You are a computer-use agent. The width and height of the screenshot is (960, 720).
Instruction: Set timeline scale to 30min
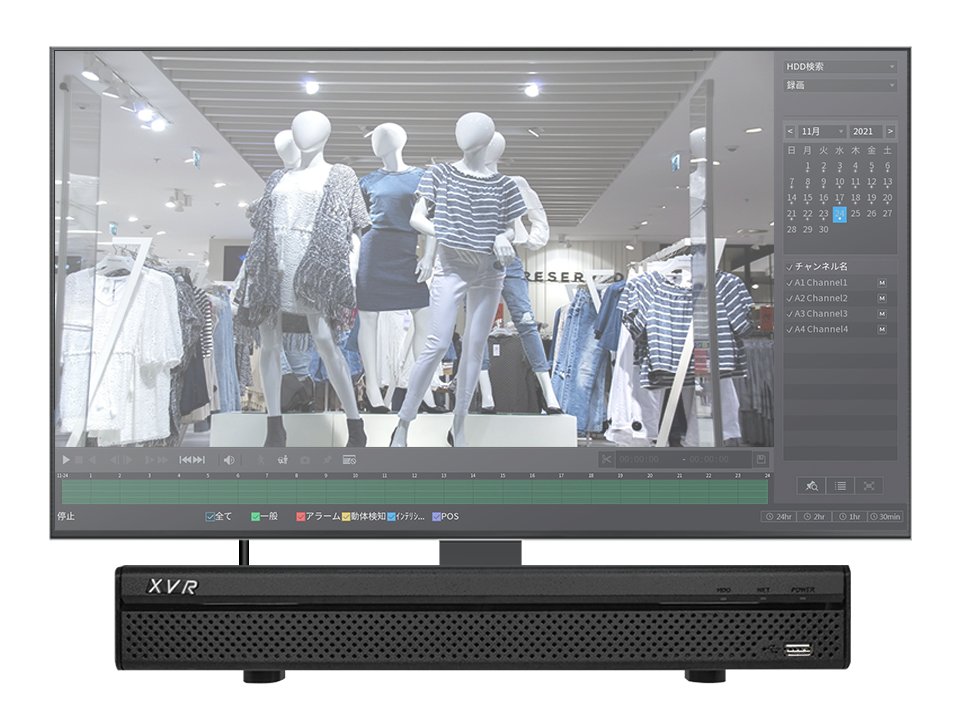885,517
